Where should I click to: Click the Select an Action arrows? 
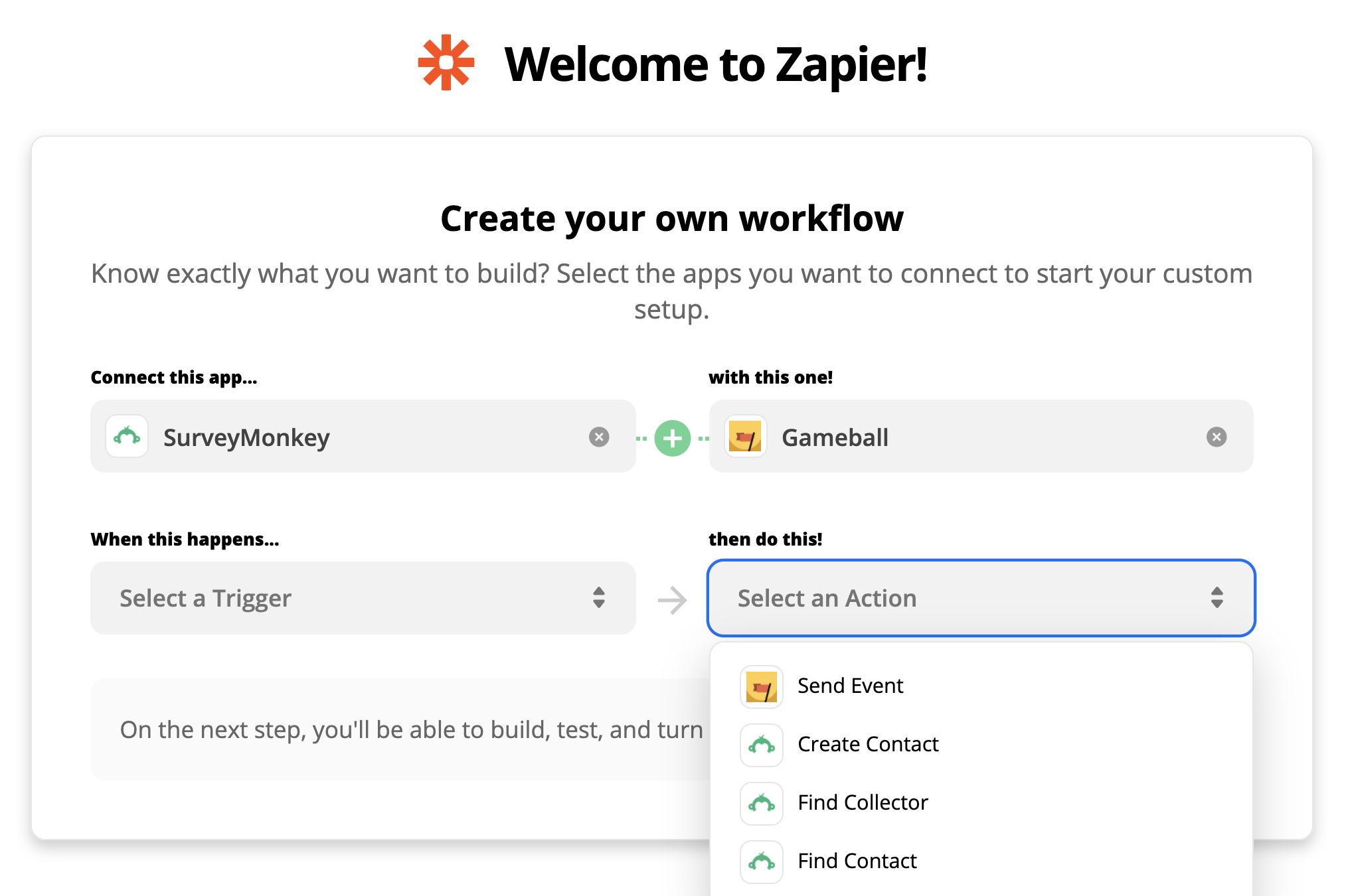[1217, 597]
